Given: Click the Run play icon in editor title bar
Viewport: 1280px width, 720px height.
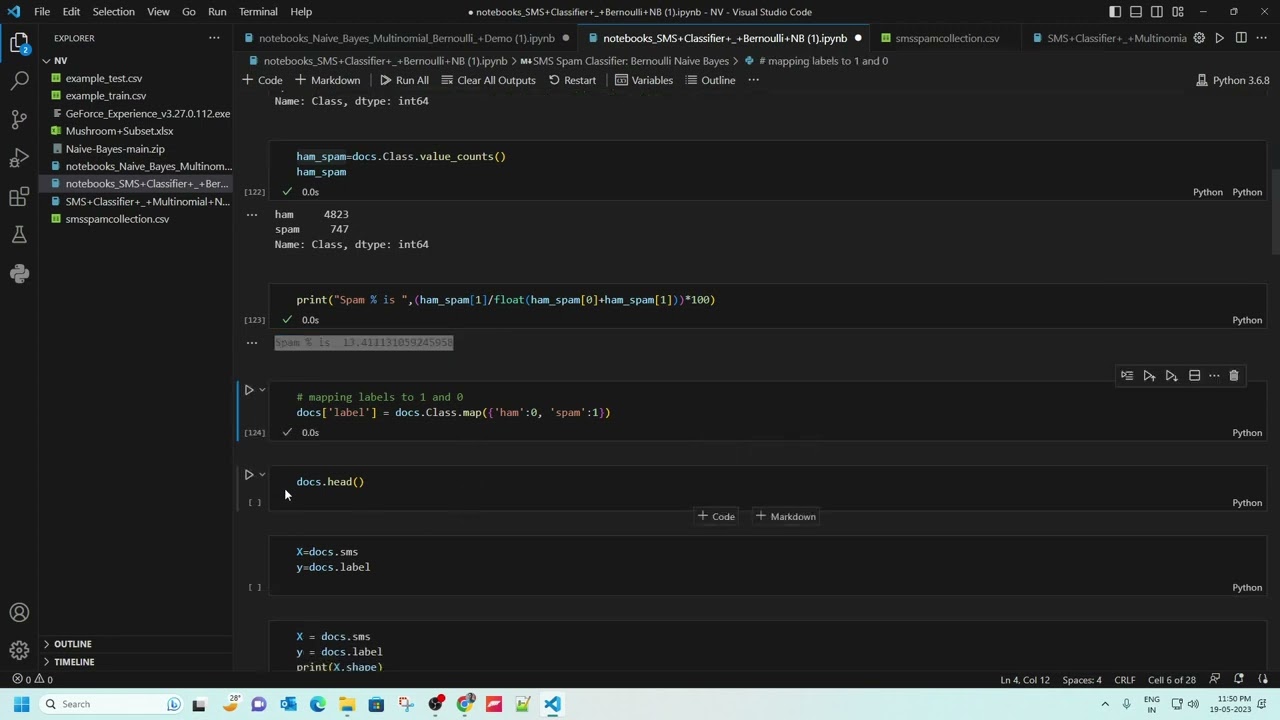Looking at the screenshot, I should [1219, 38].
